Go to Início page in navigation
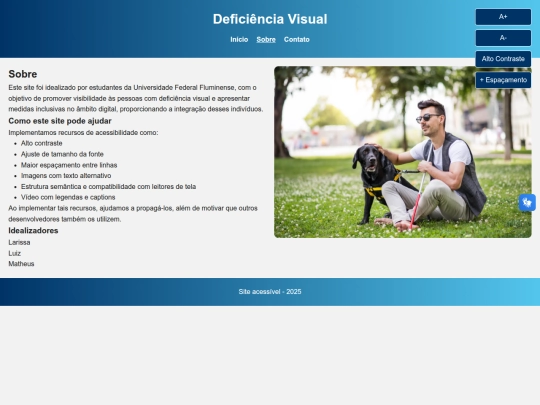 [x=239, y=40]
